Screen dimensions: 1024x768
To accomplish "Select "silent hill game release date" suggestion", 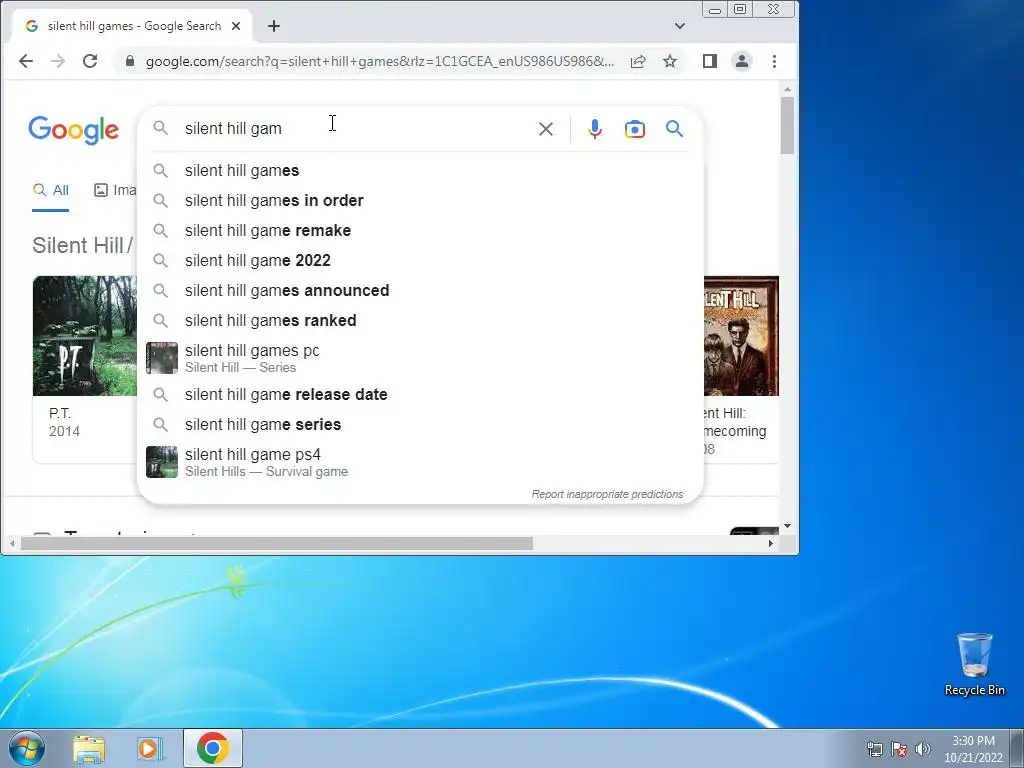I will coord(421,394).
